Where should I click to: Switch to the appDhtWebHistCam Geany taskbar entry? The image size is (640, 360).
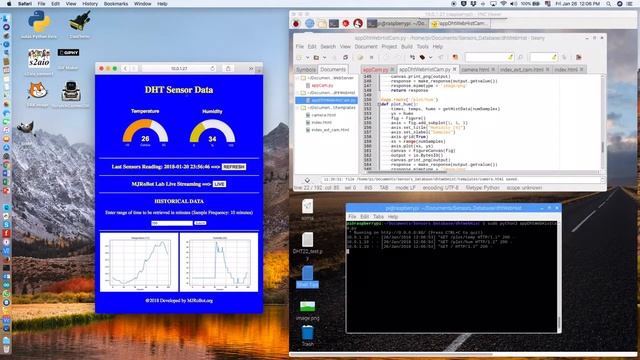[x=459, y=24]
